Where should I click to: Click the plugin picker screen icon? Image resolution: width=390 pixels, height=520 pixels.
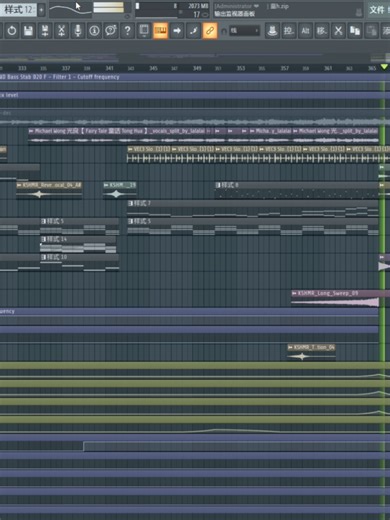pyautogui.click(x=144, y=31)
